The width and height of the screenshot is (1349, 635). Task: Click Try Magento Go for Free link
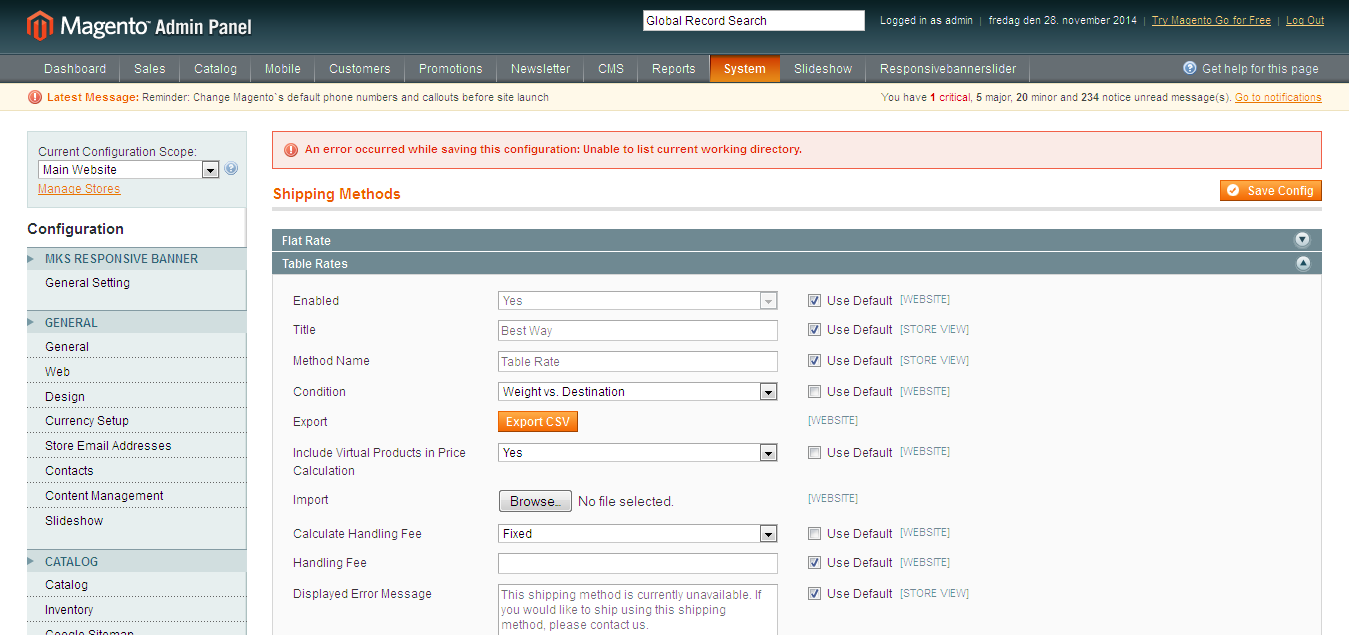click(1211, 20)
